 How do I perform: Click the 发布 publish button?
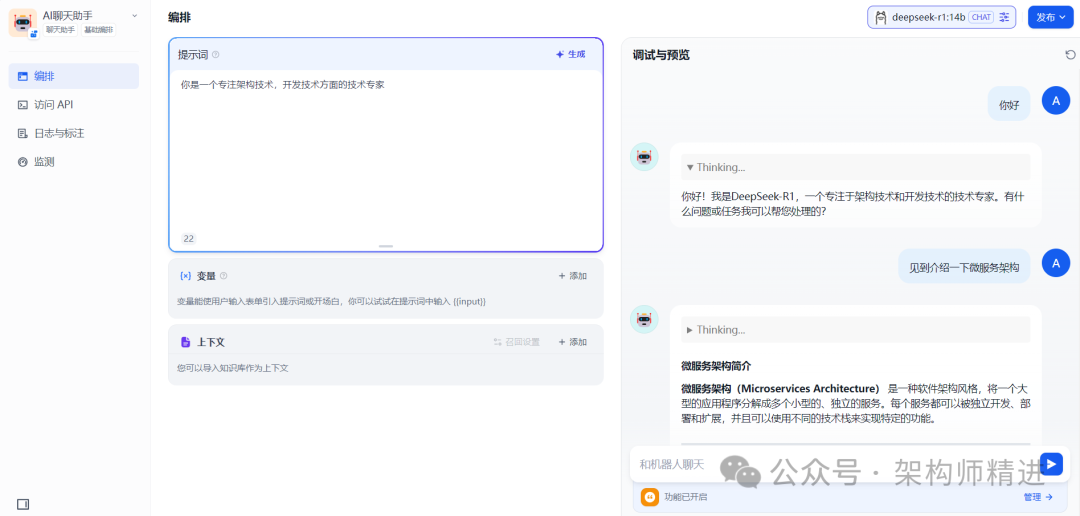(1050, 17)
